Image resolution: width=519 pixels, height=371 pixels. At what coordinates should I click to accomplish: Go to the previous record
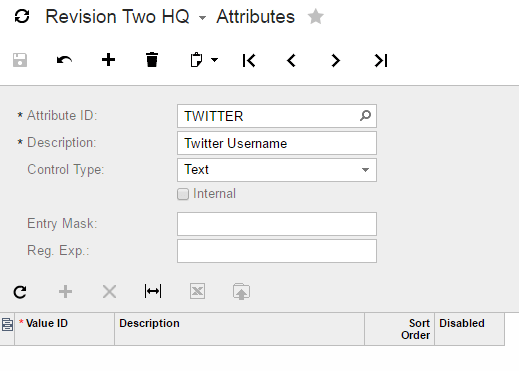pyautogui.click(x=291, y=60)
